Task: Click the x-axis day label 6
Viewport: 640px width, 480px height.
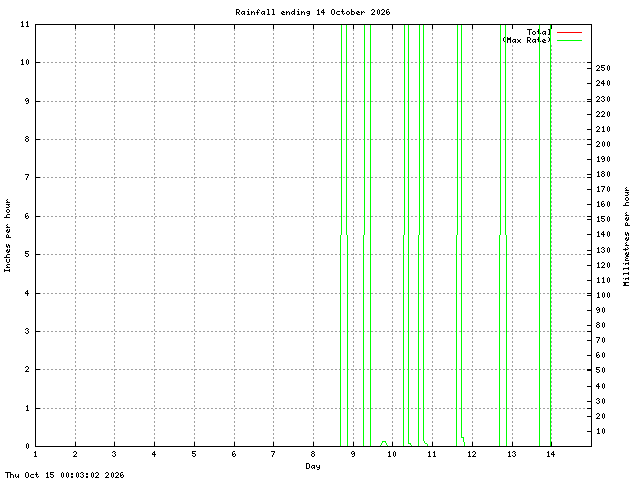Action: pyautogui.click(x=234, y=454)
